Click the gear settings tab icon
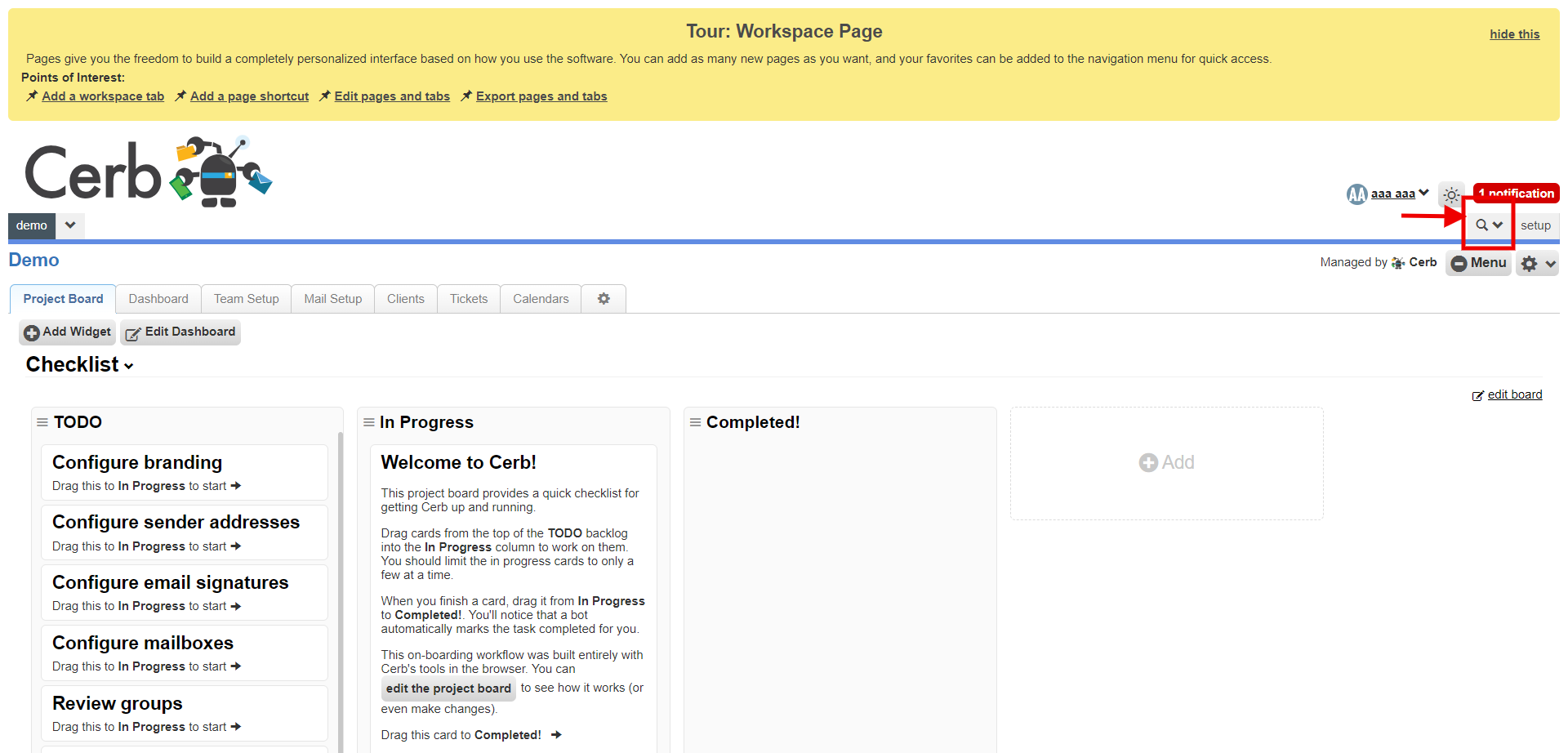Image resolution: width=1568 pixels, height=753 pixels. coord(604,299)
